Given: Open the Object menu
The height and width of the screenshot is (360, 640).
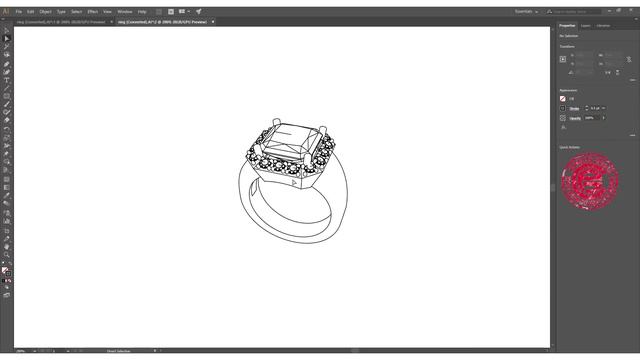Looking at the screenshot, I should coord(45,12).
